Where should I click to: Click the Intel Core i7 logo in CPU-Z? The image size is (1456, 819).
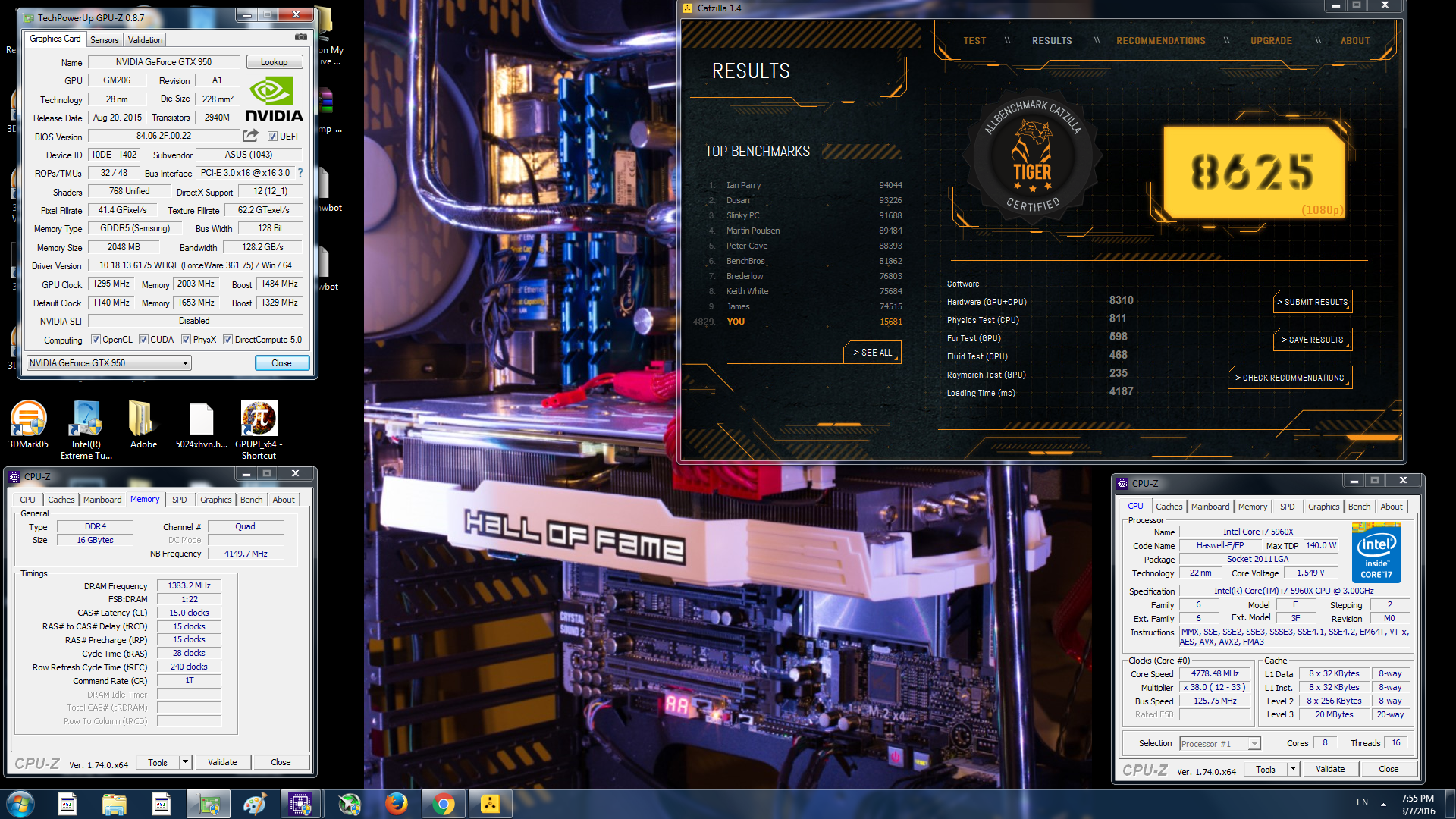pos(1376,552)
